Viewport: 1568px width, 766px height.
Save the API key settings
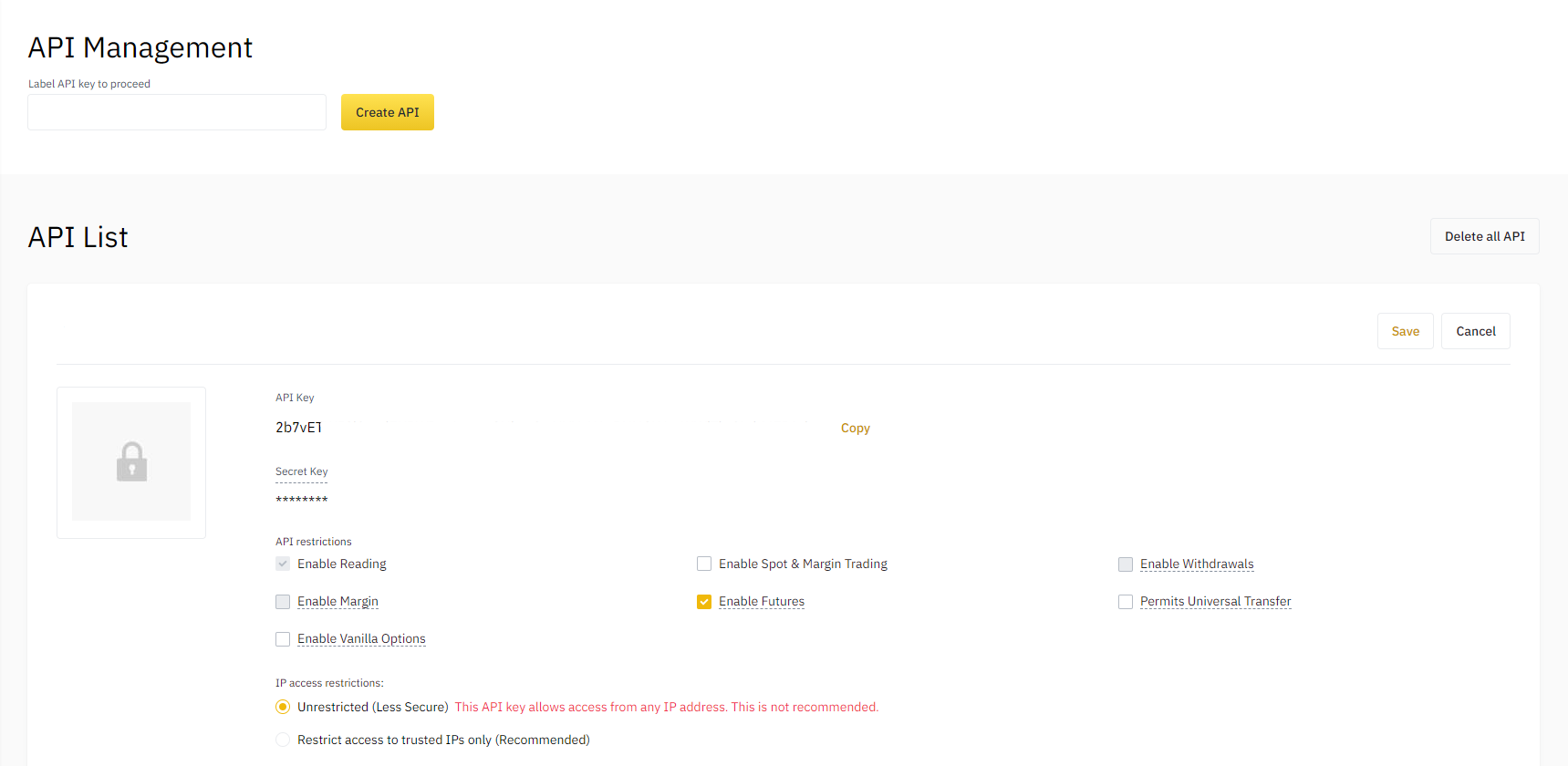[x=1406, y=331]
